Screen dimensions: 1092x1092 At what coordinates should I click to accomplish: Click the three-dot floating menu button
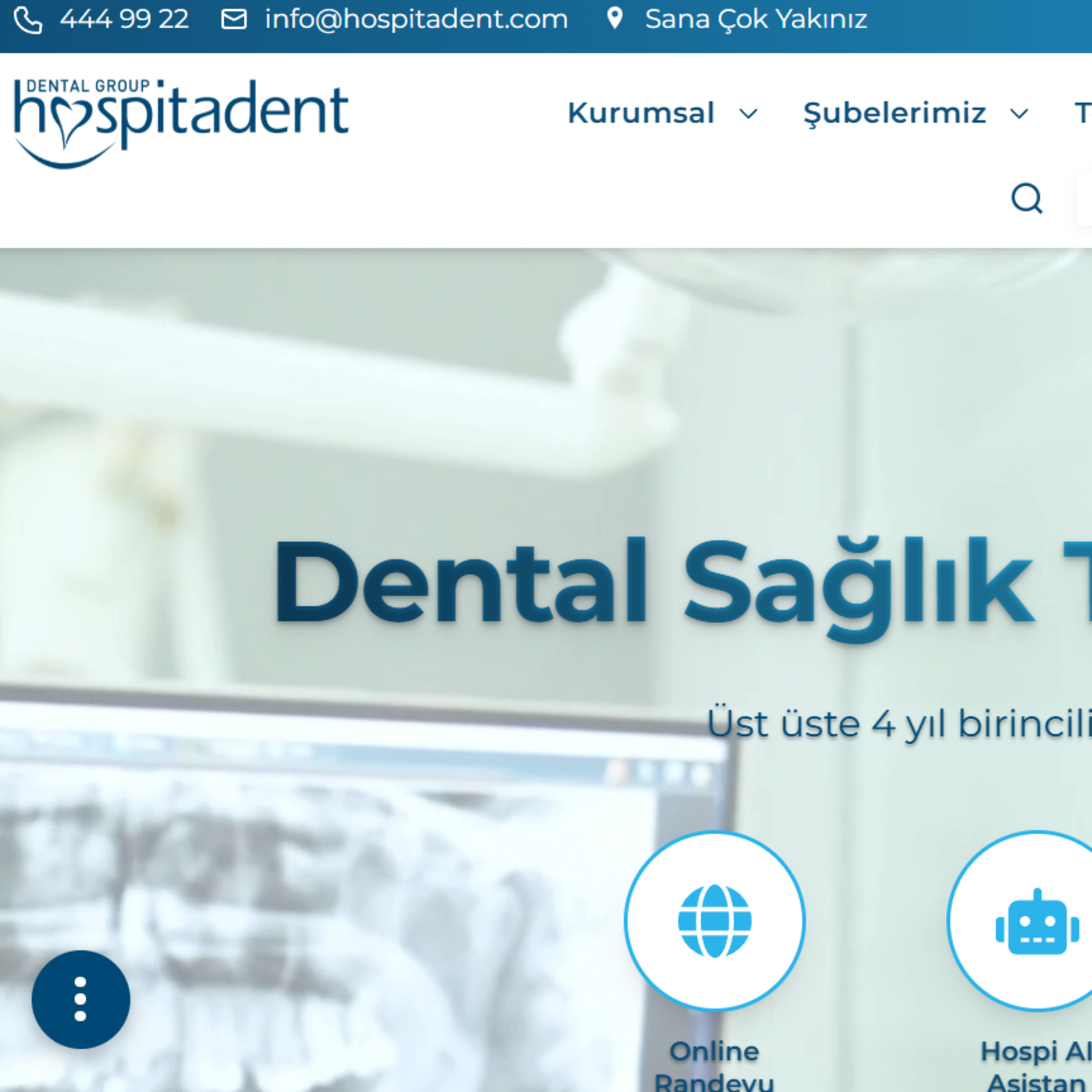click(x=80, y=999)
